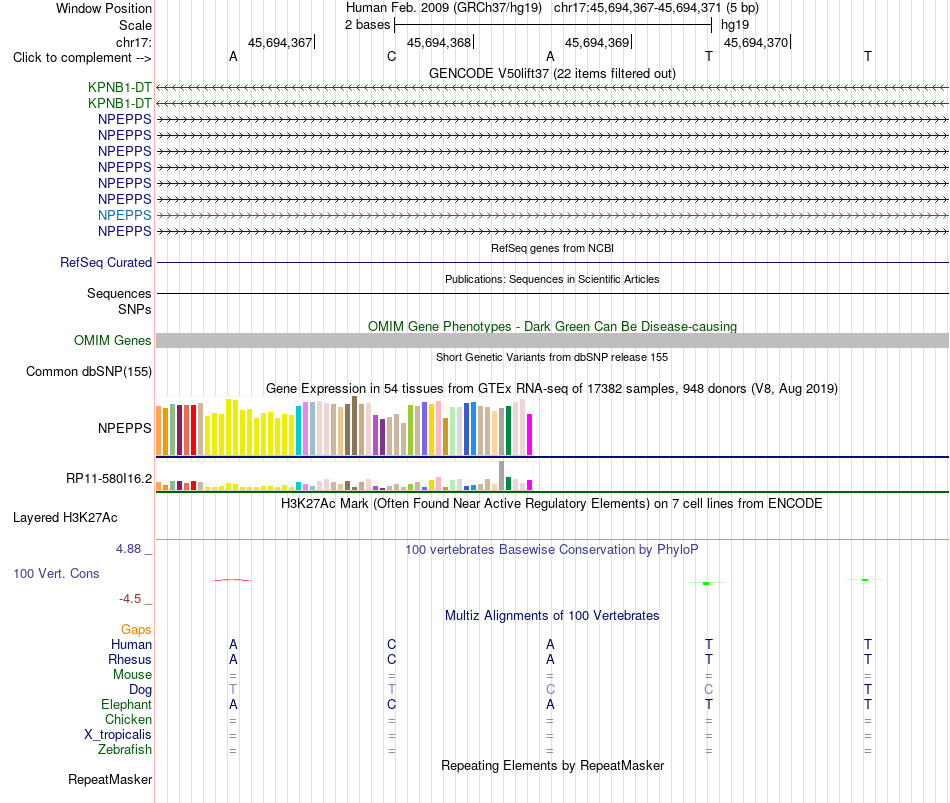Click the 4.88 upper PhyloP scale value

click(x=128, y=548)
